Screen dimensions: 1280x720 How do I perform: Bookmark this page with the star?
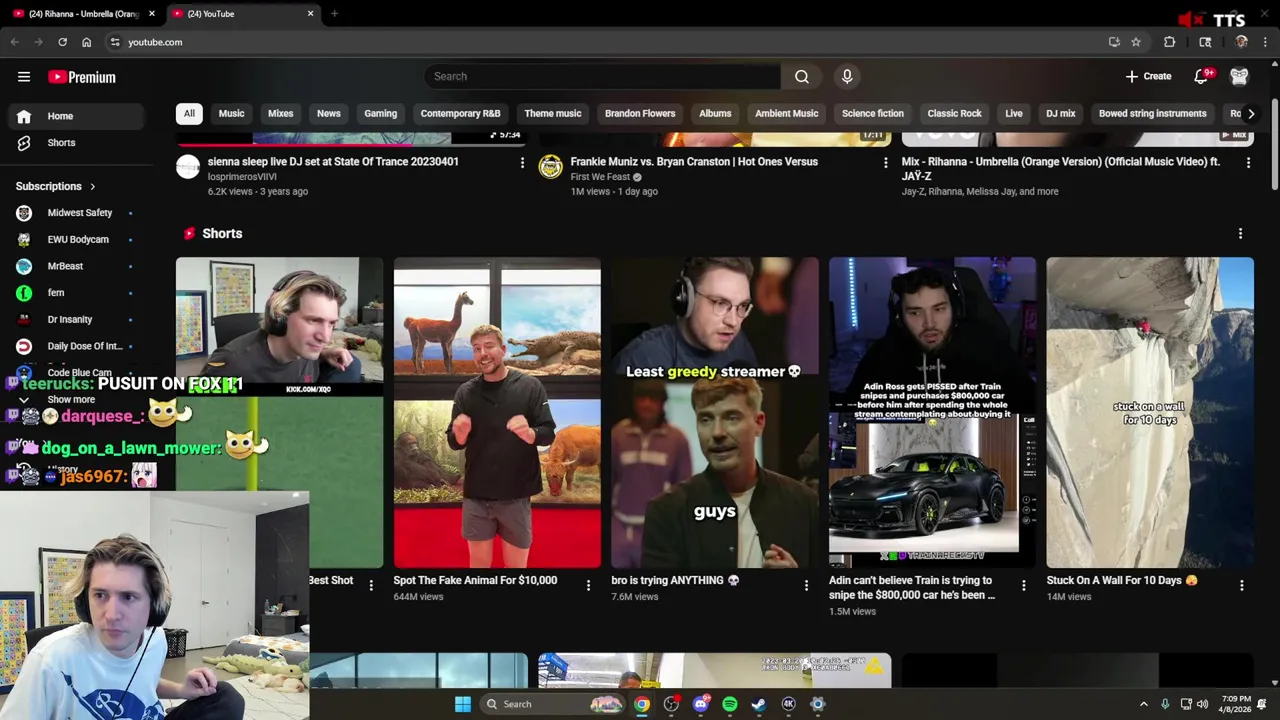coord(1136,42)
